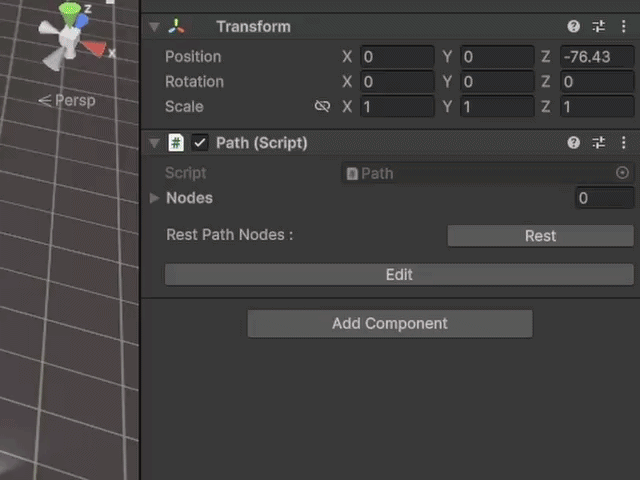
Task: Click the Position Z field showing -76.43
Action: coord(597,57)
